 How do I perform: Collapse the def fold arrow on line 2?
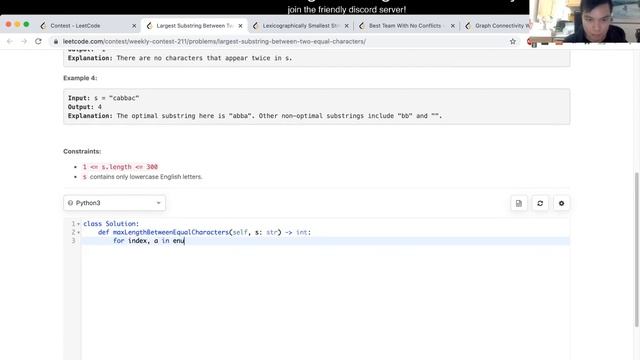coord(78,232)
